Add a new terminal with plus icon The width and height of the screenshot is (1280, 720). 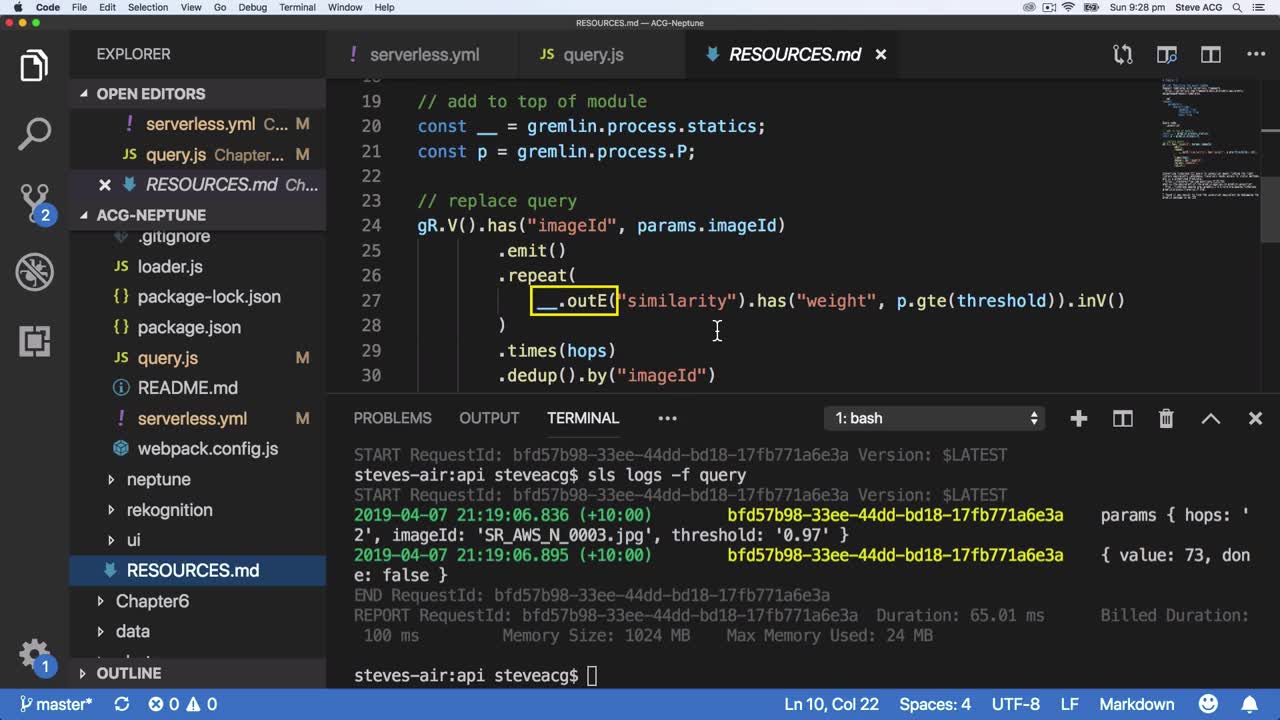pos(1078,419)
